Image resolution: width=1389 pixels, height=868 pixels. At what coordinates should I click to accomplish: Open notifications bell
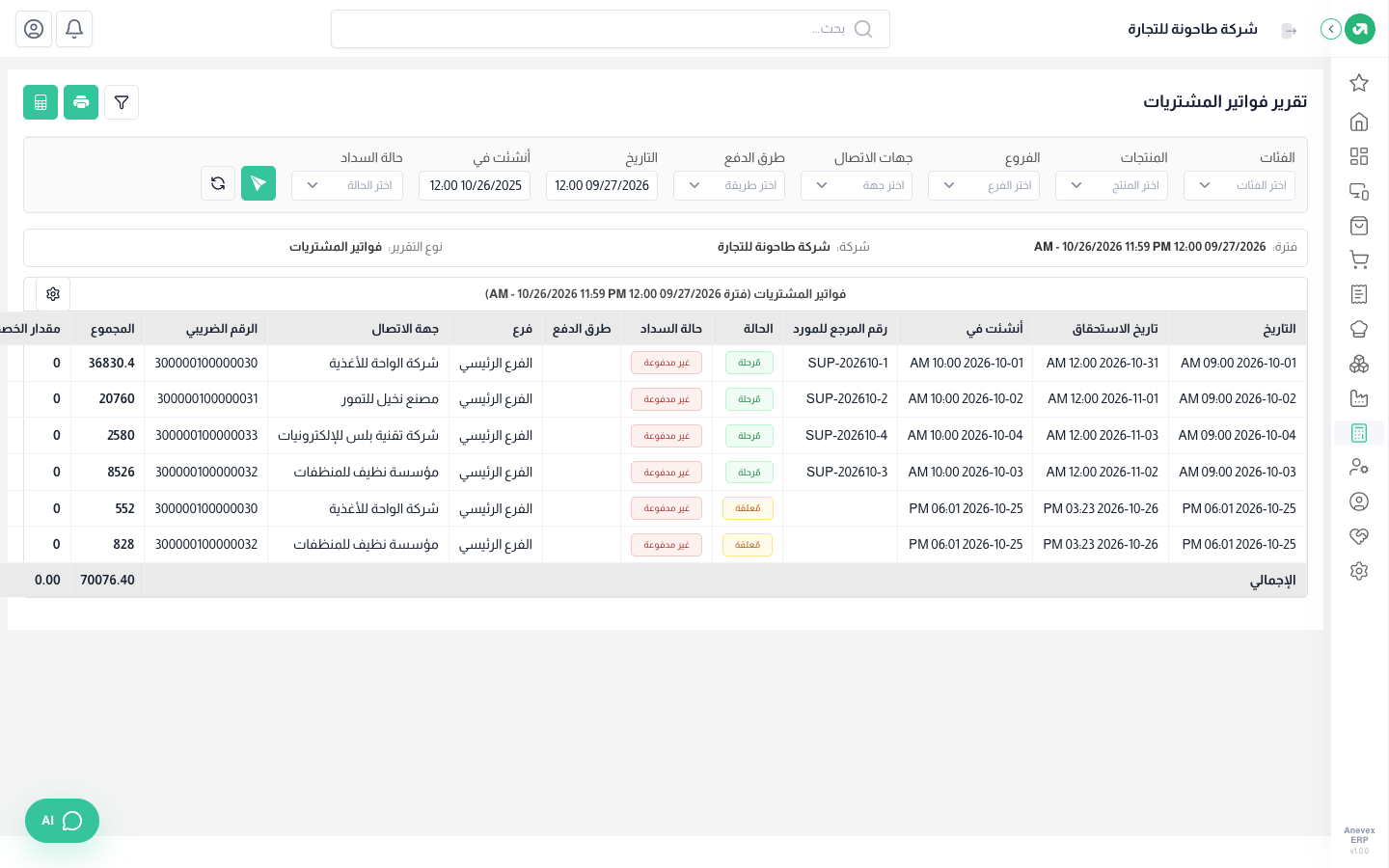point(74,29)
